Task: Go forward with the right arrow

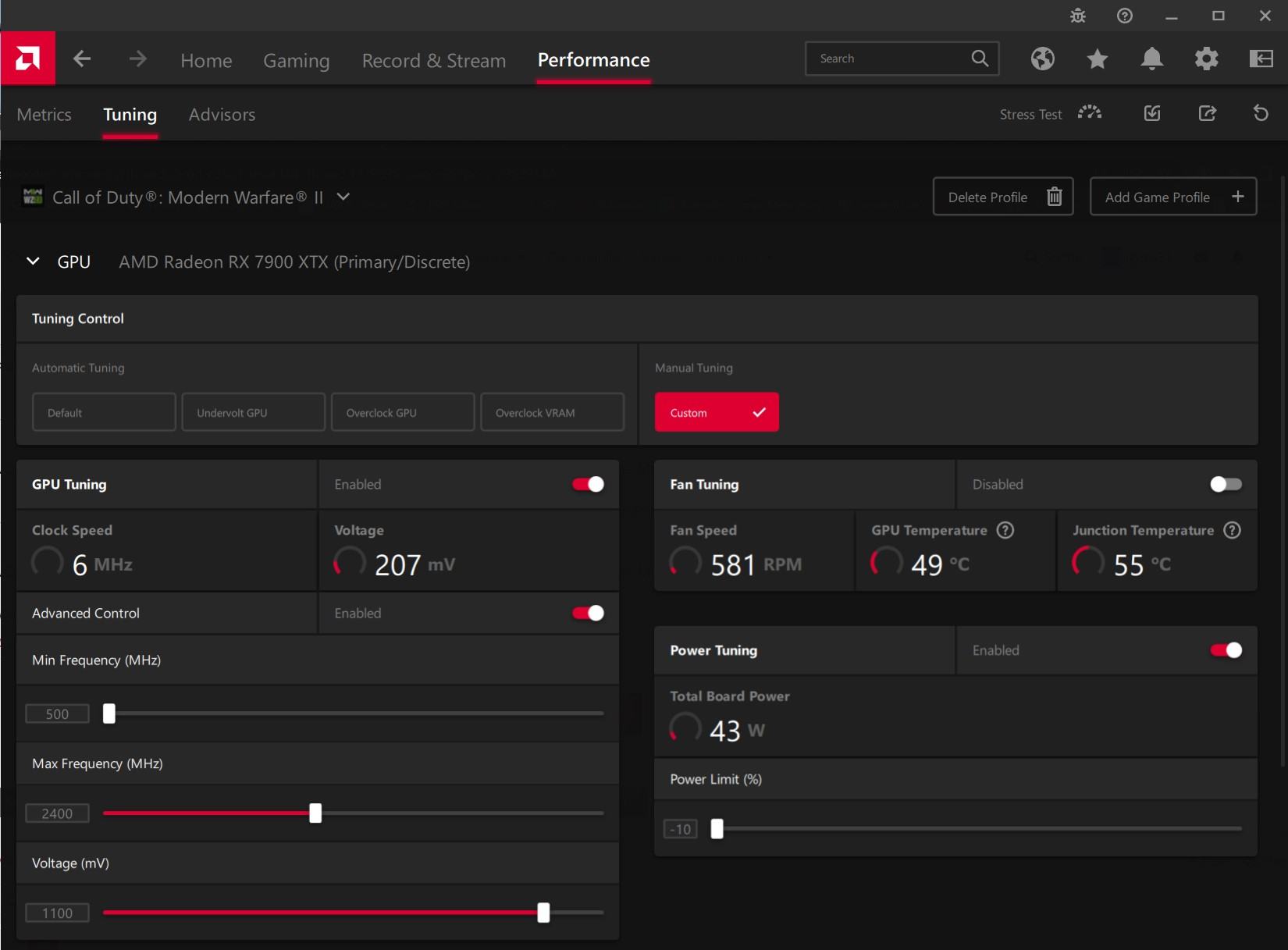Action: [x=137, y=59]
